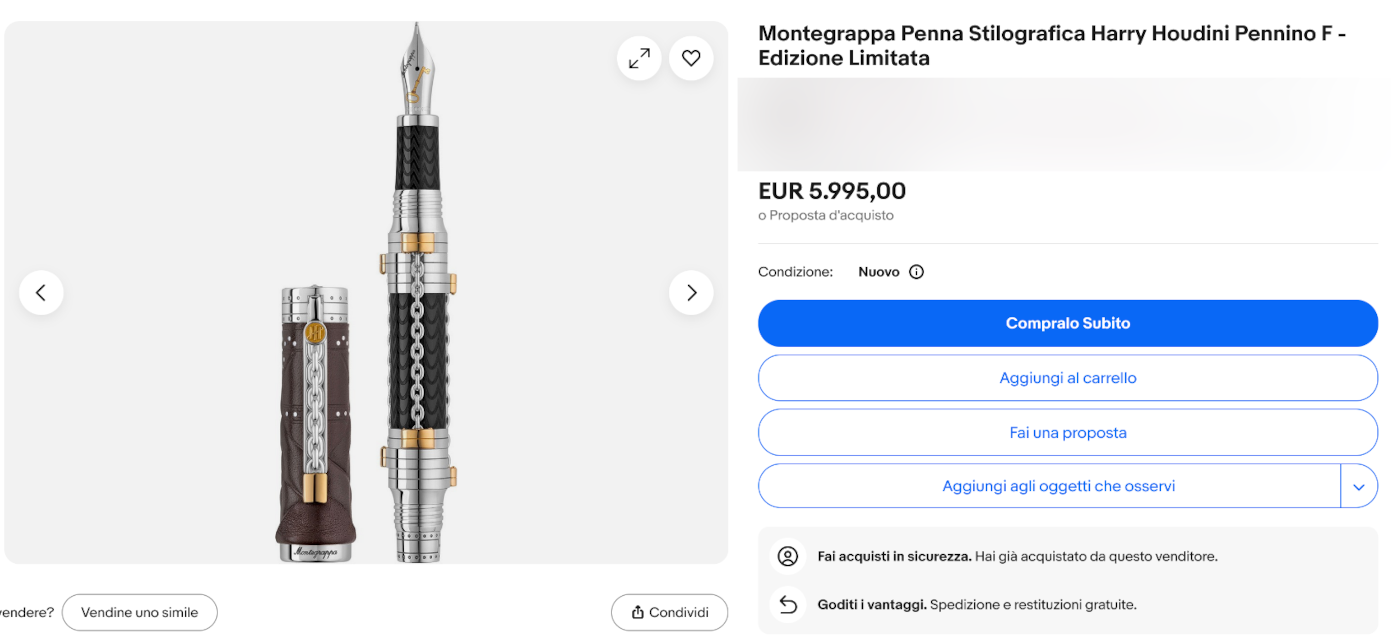The height and width of the screenshot is (639, 1400).
Task: Expand the watchlist options chevron
Action: point(1358,487)
